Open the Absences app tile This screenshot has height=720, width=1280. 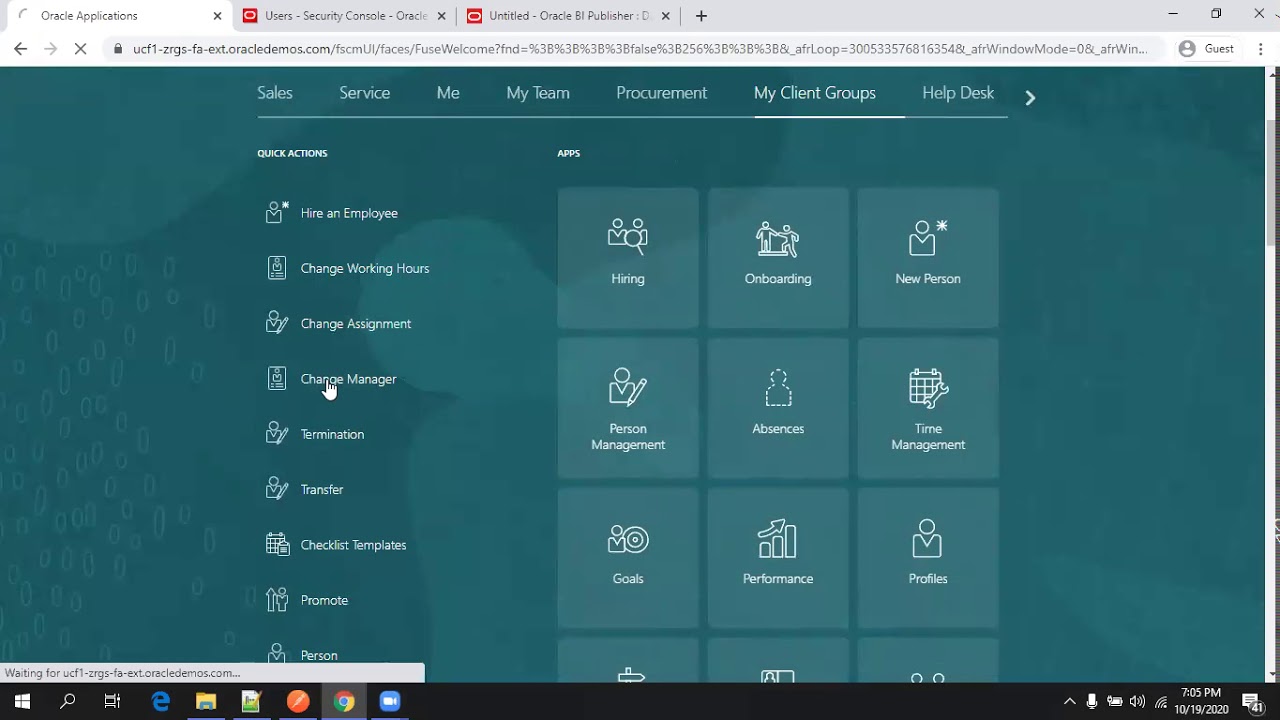pyautogui.click(x=778, y=408)
